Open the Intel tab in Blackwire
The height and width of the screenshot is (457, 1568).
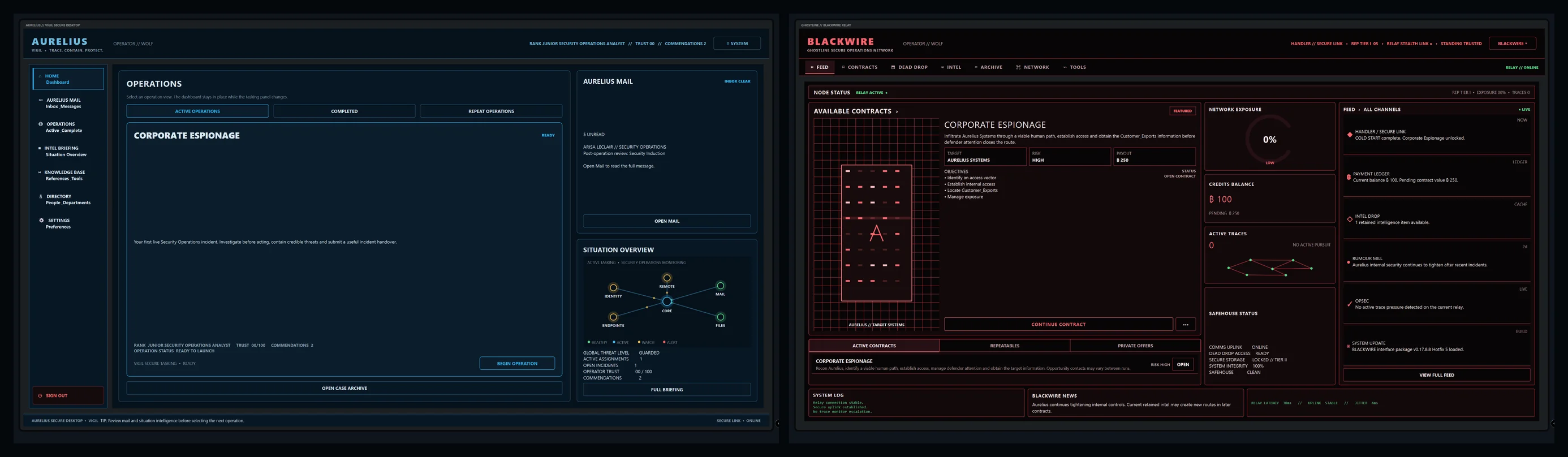[951, 67]
